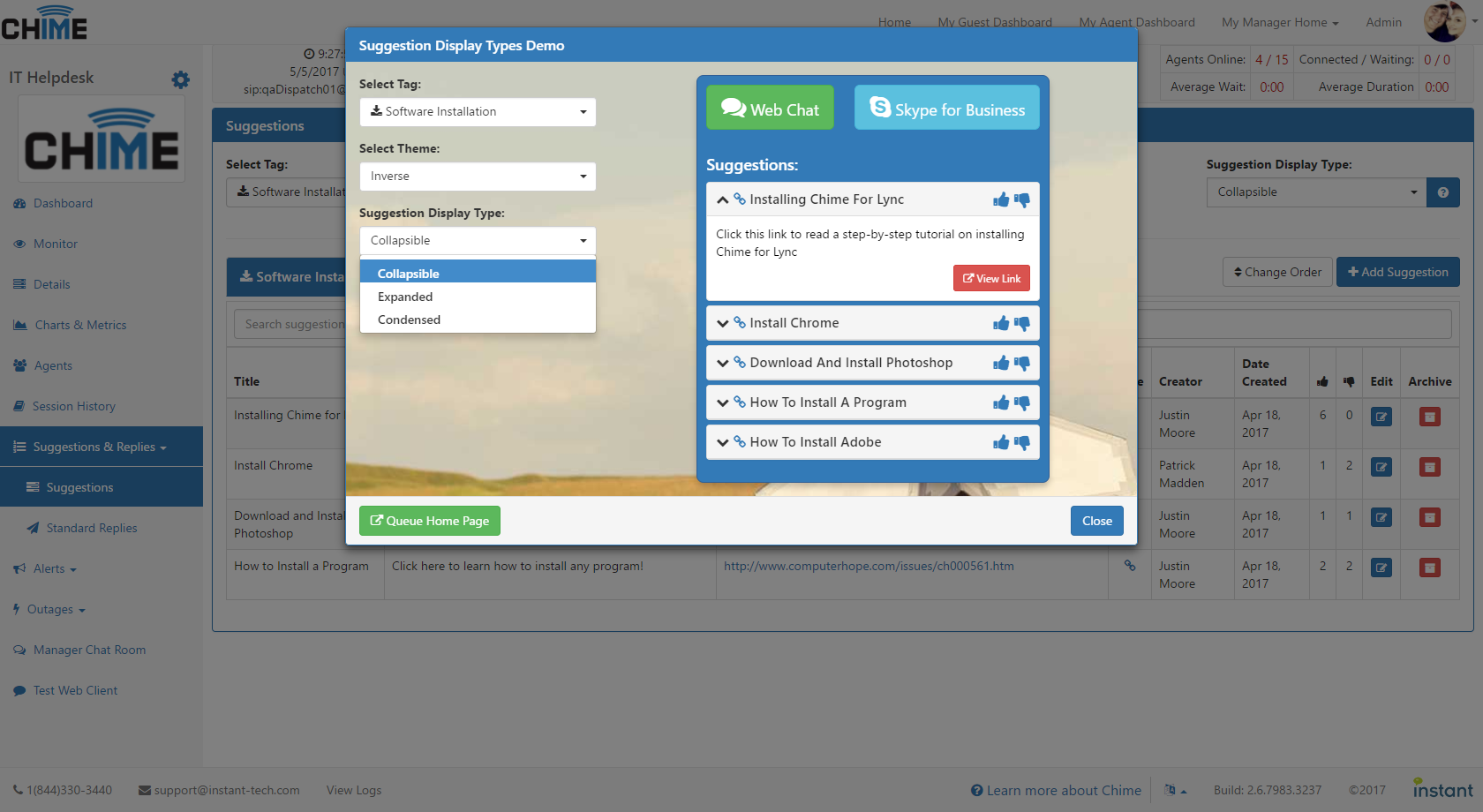Archive the Install Chrome row
This screenshot has width=1483, height=812.
coord(1430,467)
